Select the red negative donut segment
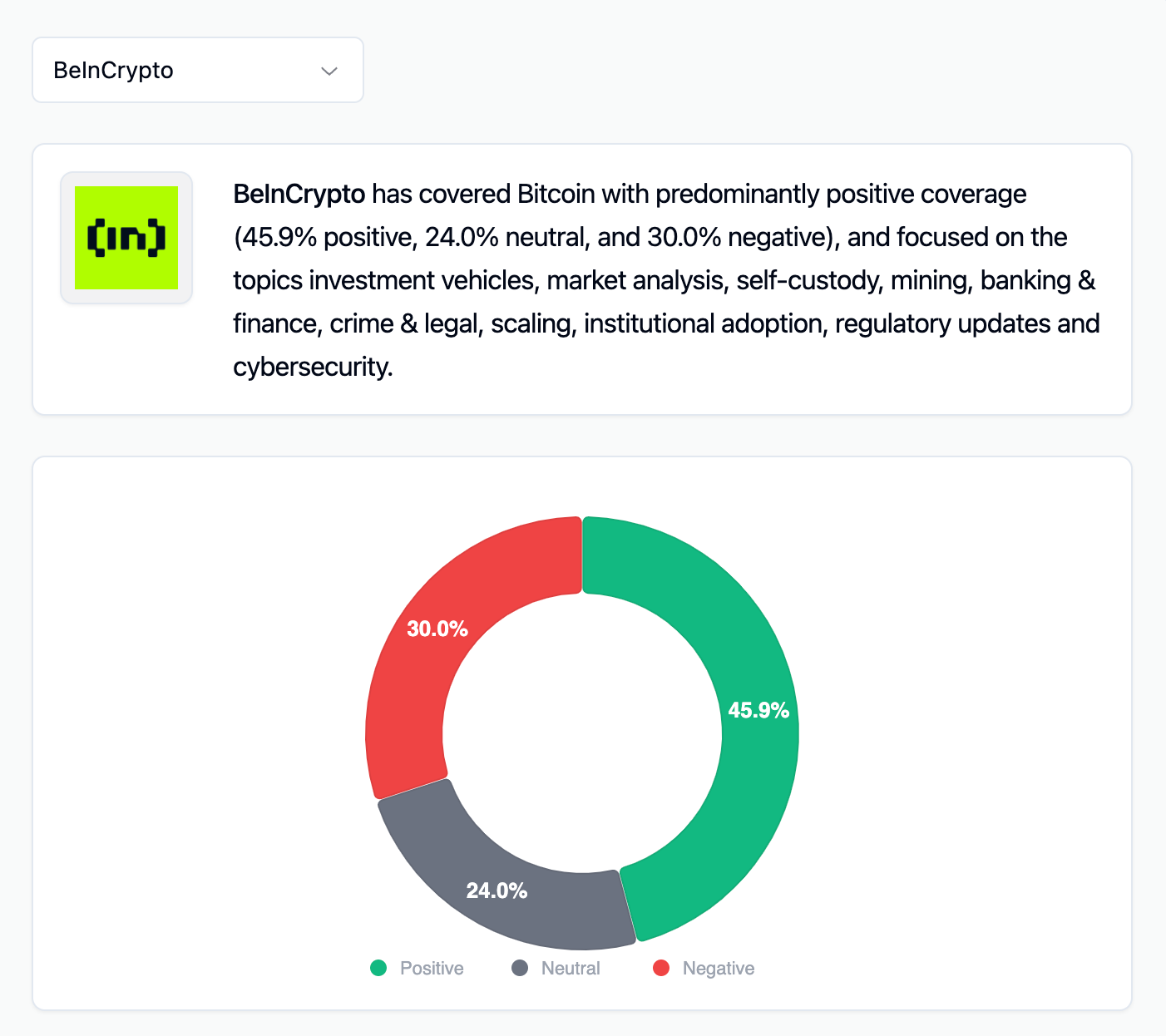The width and height of the screenshot is (1166, 1036). tap(432, 682)
